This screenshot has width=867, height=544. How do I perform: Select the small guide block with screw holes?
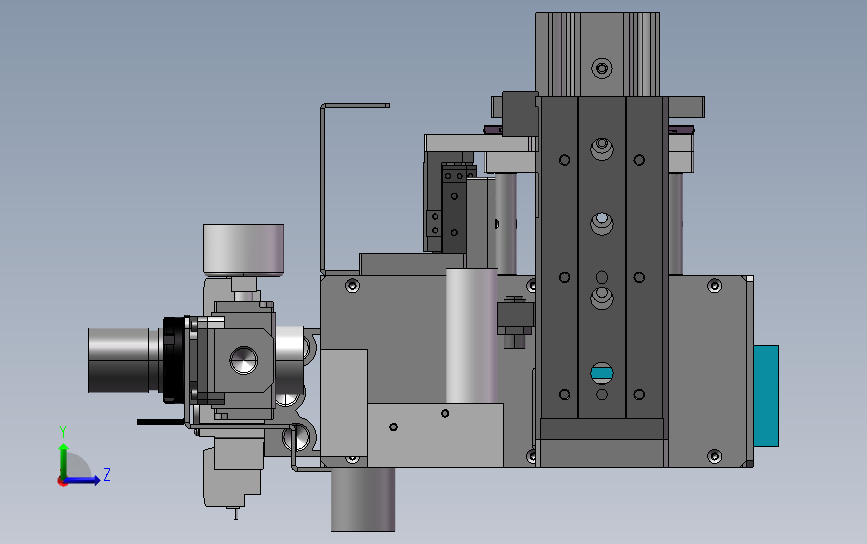point(454,208)
